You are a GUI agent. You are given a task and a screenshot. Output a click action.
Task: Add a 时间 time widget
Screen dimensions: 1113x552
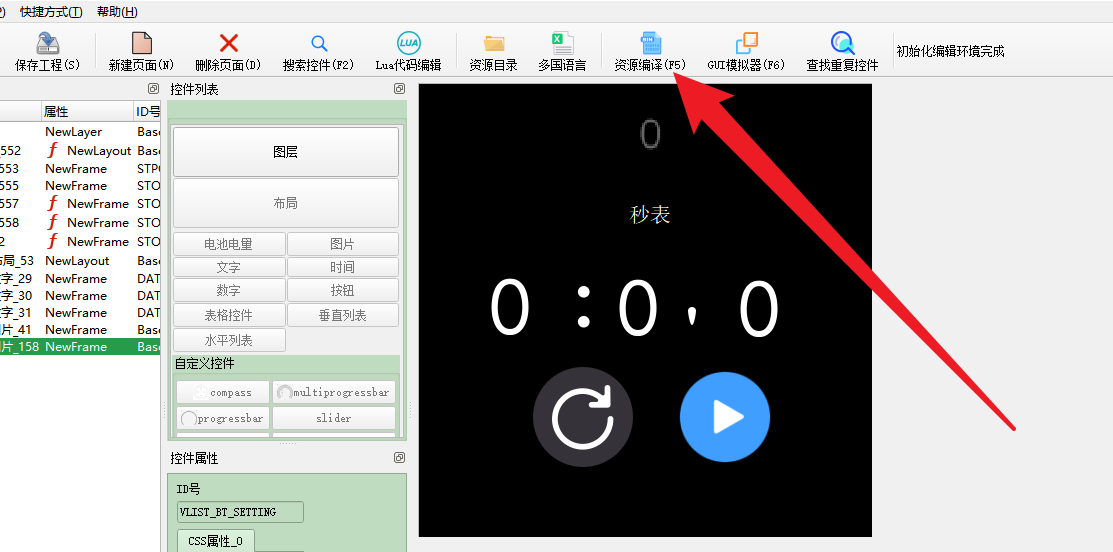pos(342,267)
